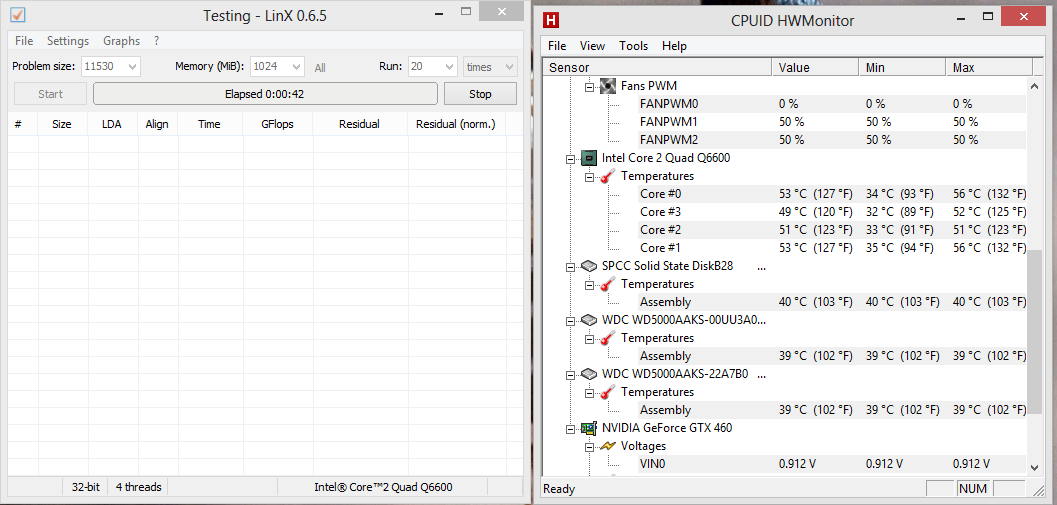This screenshot has height=505, width=1057.
Task: Open LinX Settings menu
Action: coord(68,40)
